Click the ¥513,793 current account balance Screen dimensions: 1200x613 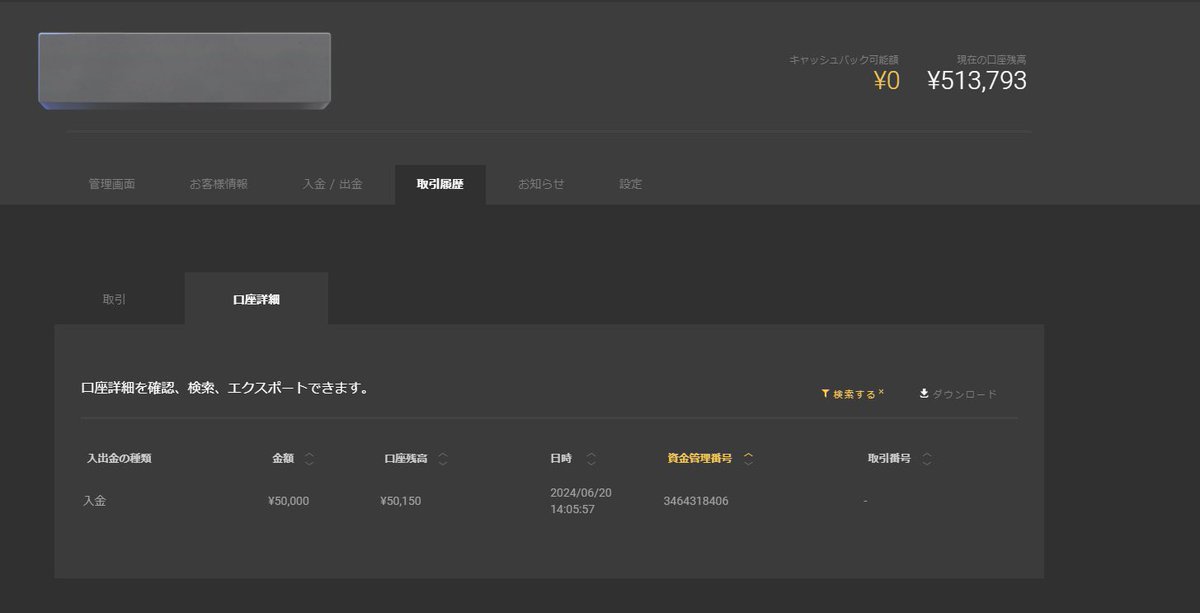[977, 81]
